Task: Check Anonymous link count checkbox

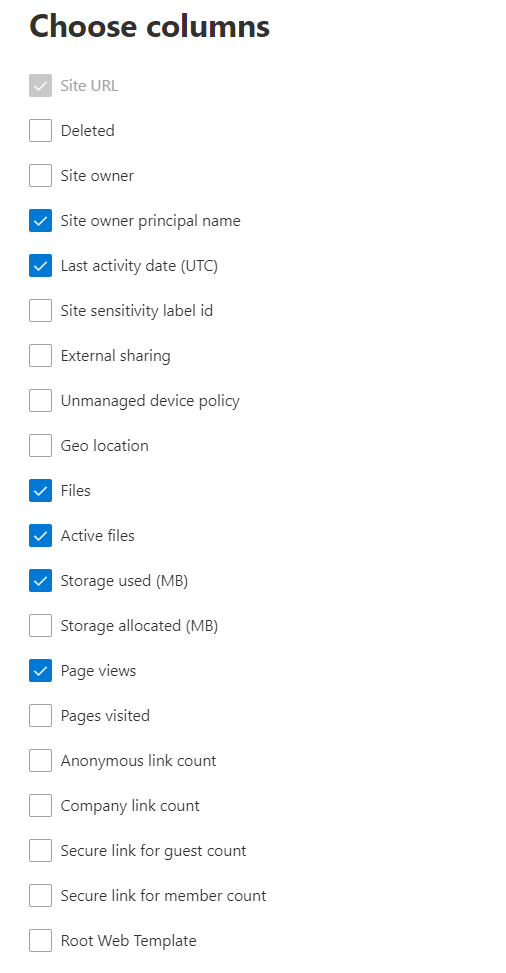Action: coord(40,760)
